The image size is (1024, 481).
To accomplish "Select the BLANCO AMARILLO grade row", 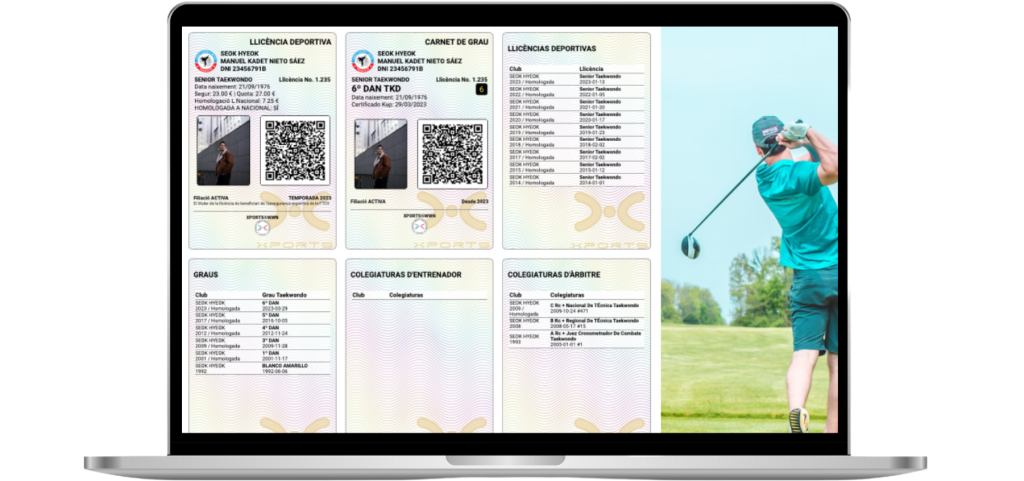I will [x=261, y=367].
